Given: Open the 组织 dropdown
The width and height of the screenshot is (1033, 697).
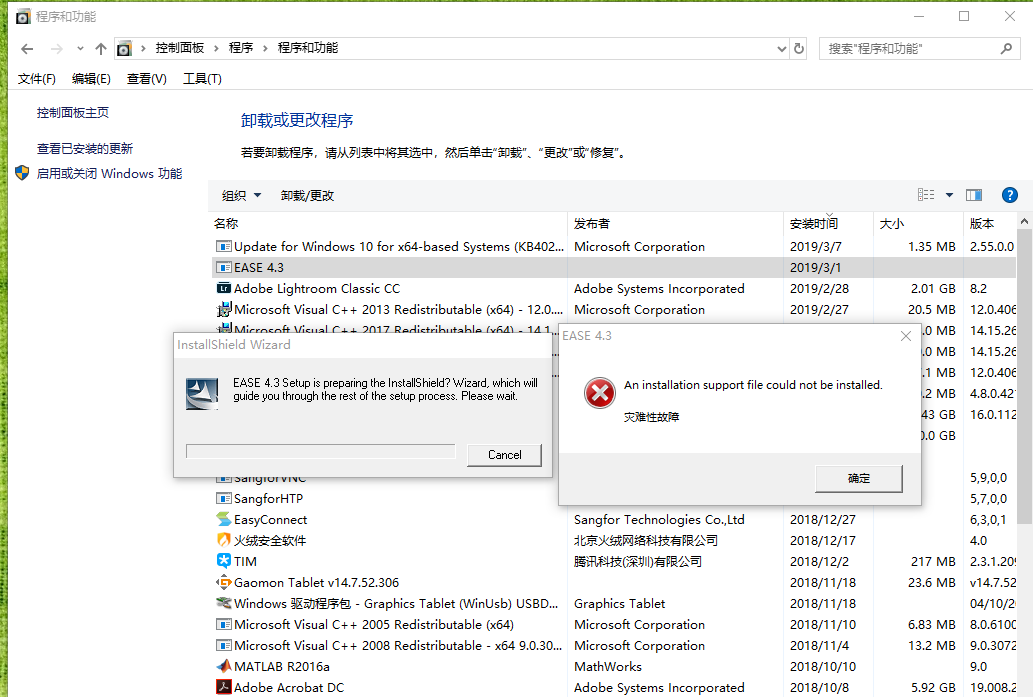Looking at the screenshot, I should [x=241, y=196].
